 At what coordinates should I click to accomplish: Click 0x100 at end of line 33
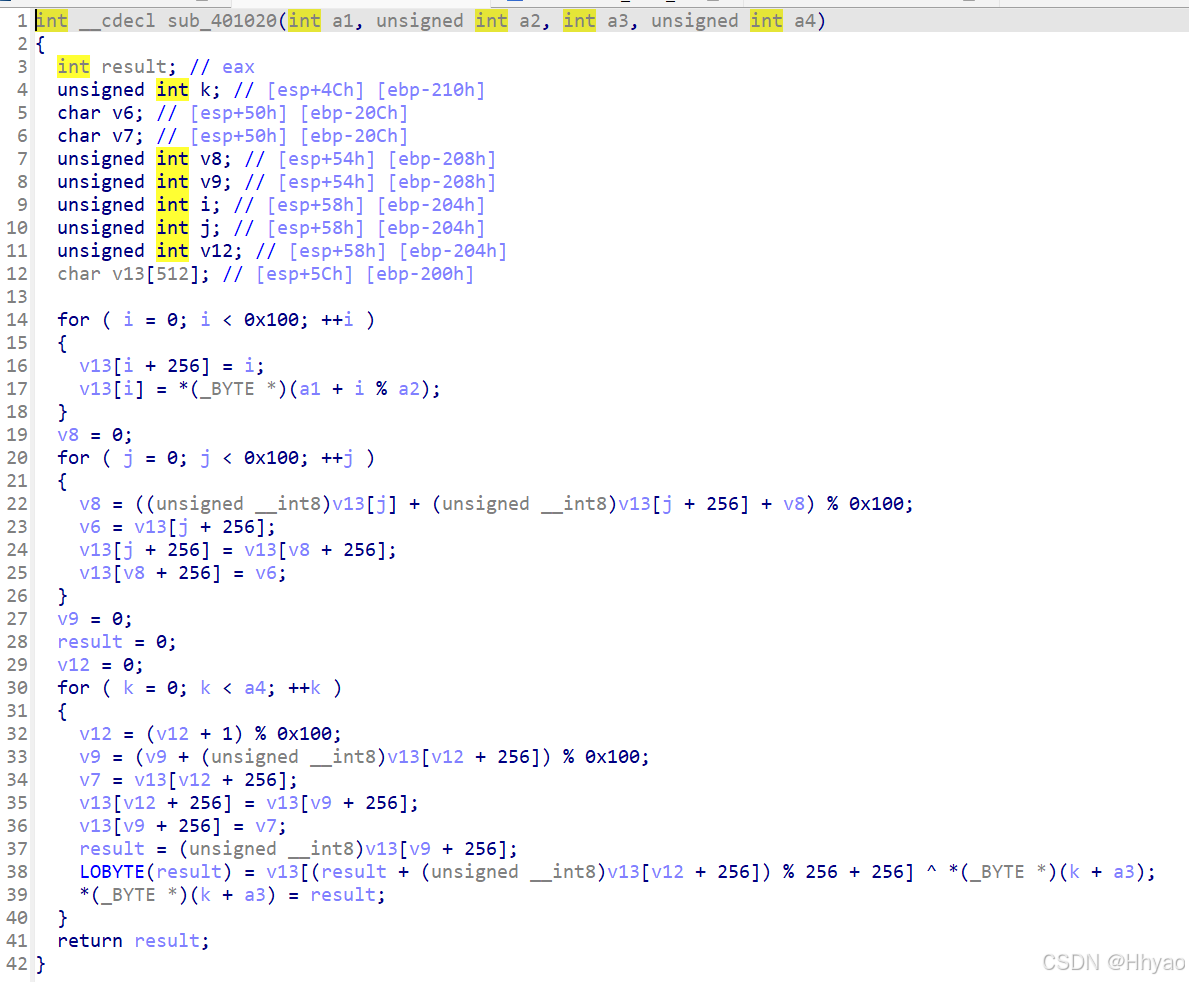pyautogui.click(x=612, y=757)
